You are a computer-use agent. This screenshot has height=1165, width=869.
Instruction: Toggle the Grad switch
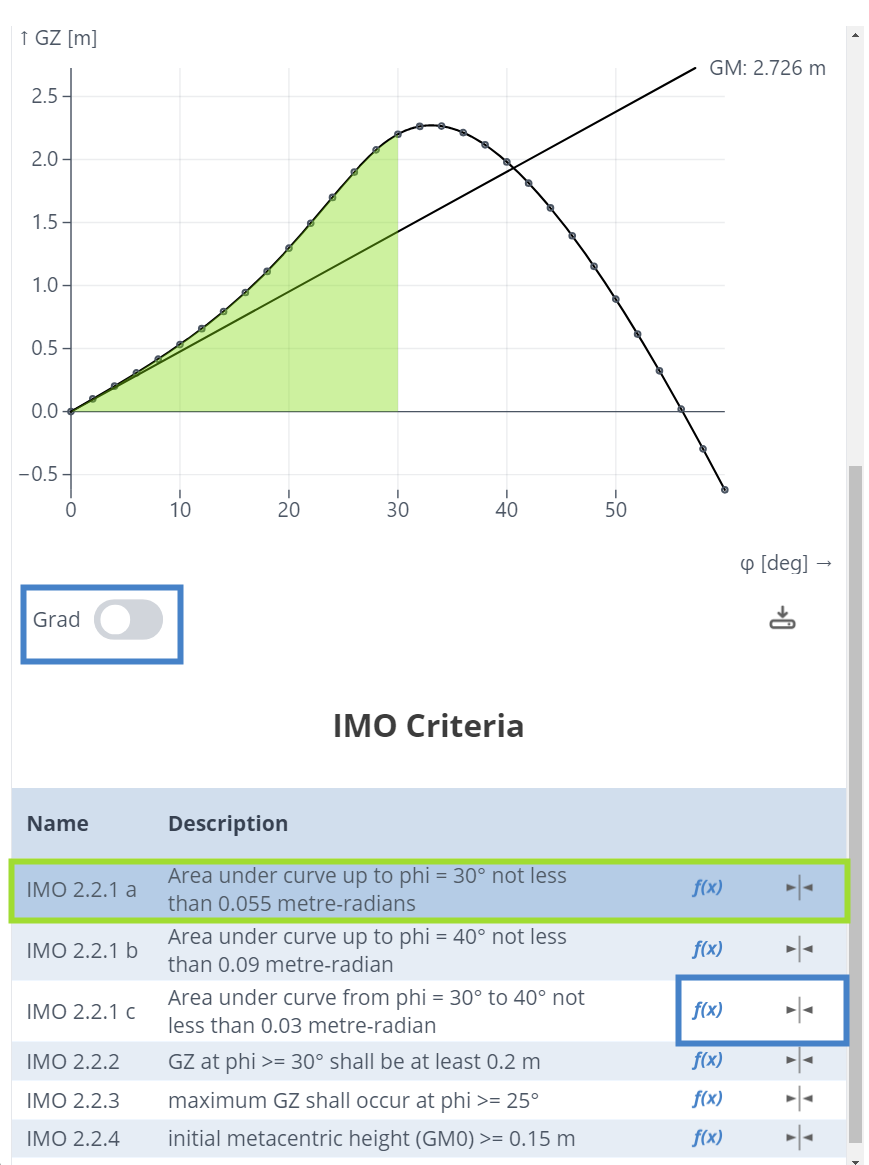coord(128,620)
